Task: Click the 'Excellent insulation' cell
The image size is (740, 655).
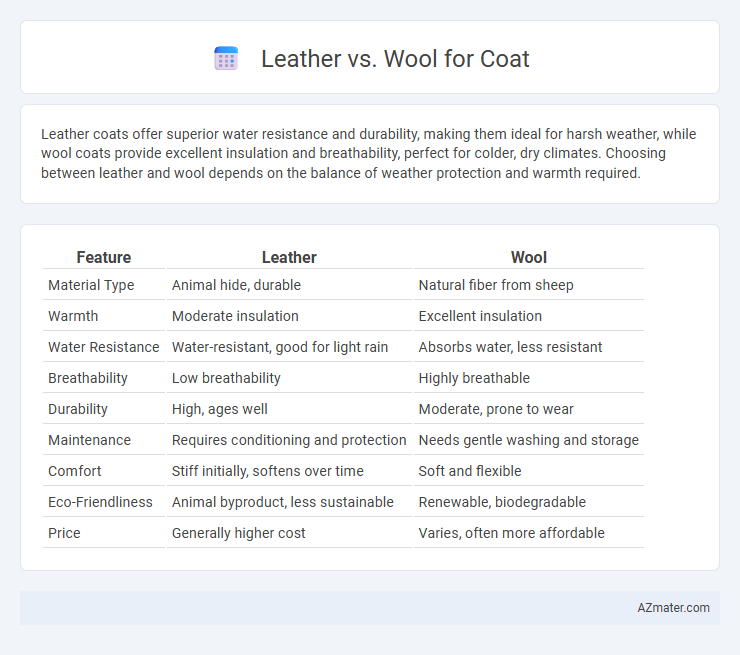Action: (x=529, y=316)
